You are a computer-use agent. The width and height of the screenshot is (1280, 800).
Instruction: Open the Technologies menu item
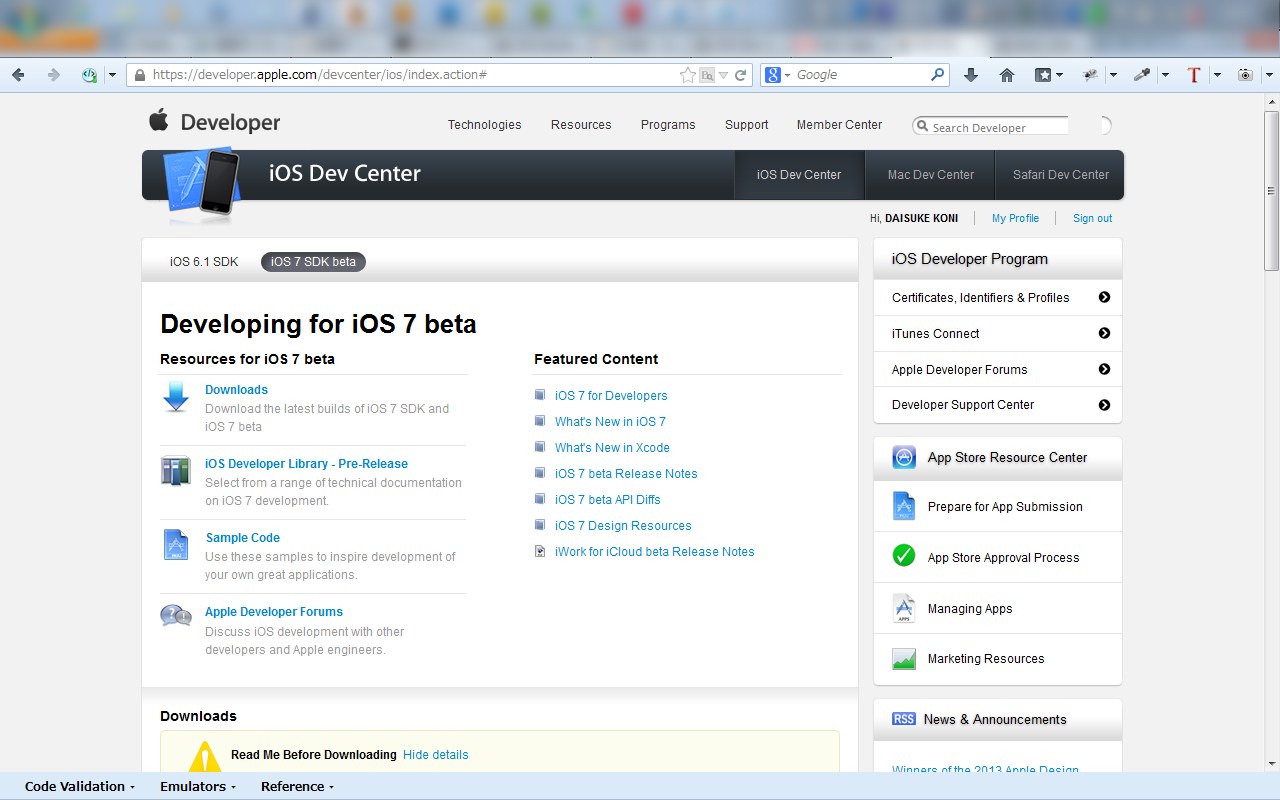click(484, 125)
